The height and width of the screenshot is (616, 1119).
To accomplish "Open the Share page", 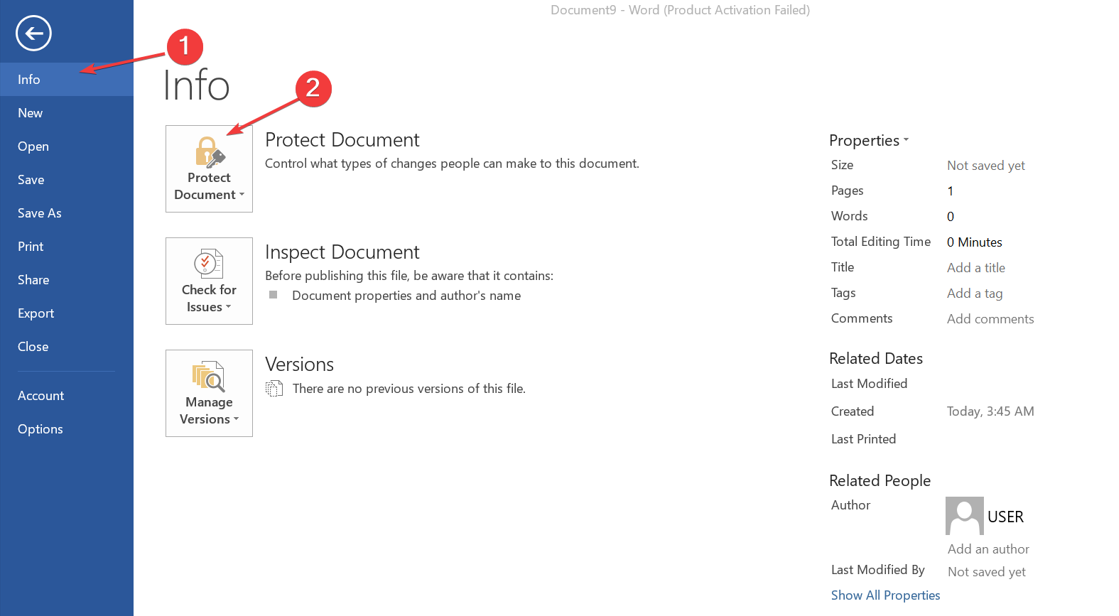I will click(x=66, y=280).
